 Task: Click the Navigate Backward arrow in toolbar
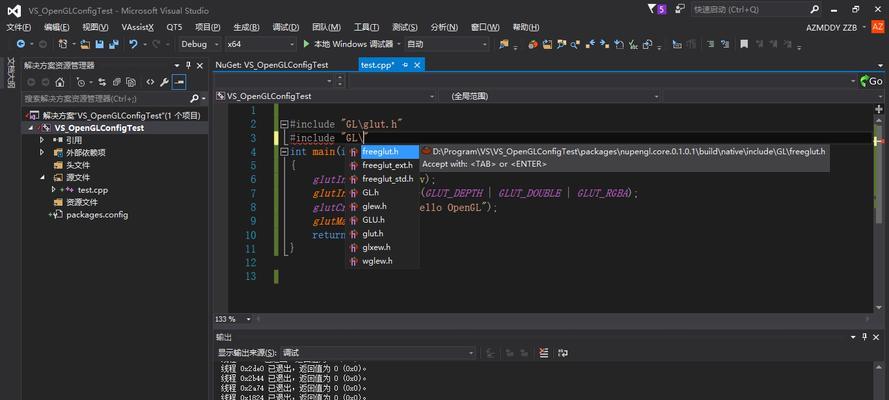(x=21, y=44)
